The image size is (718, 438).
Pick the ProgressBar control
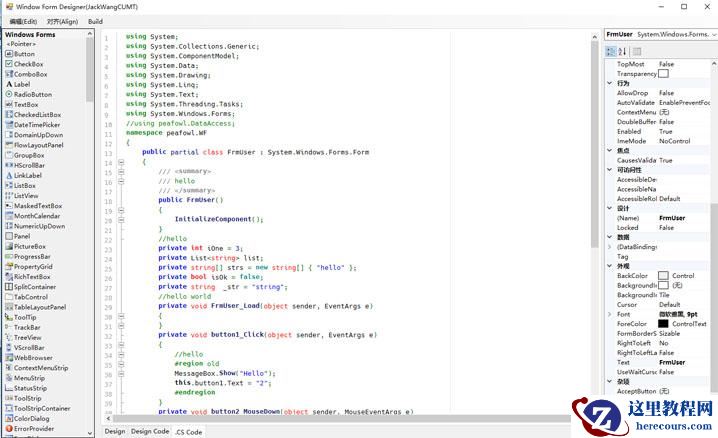click(x=28, y=257)
